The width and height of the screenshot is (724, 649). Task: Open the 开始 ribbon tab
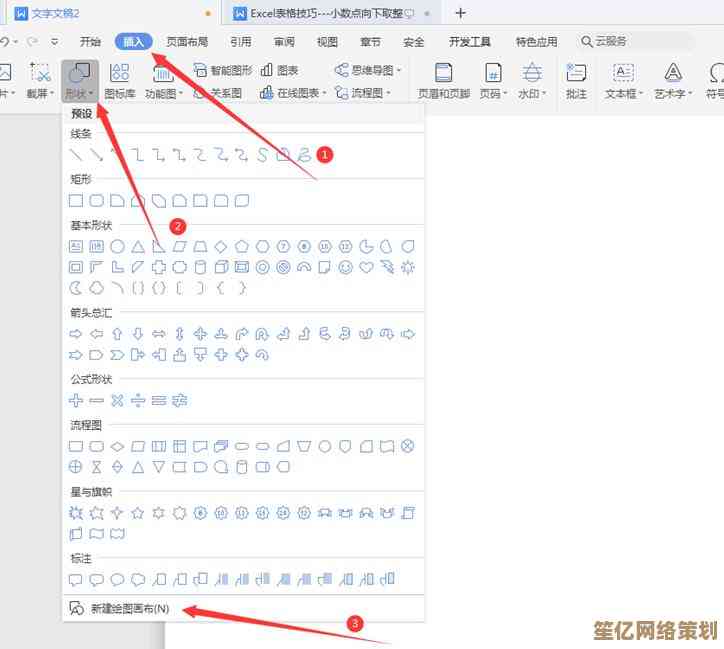tap(90, 42)
